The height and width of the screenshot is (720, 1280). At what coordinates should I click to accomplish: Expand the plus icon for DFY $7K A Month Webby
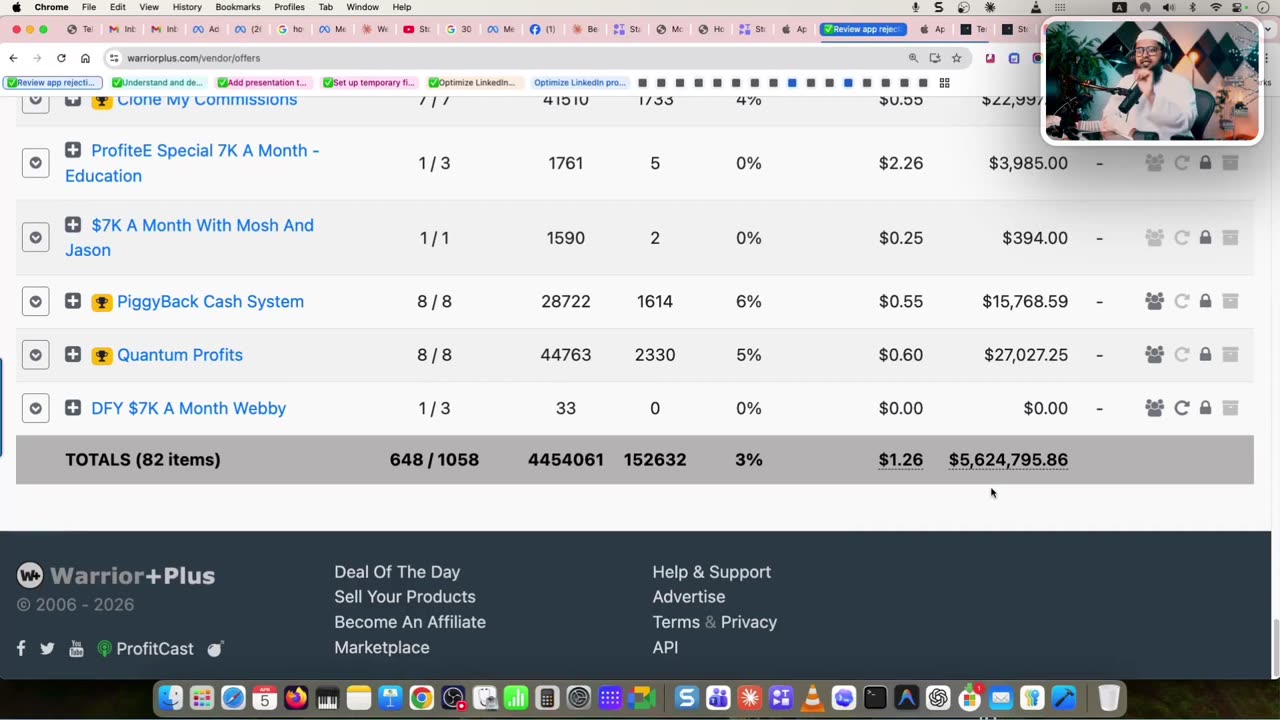(73, 407)
